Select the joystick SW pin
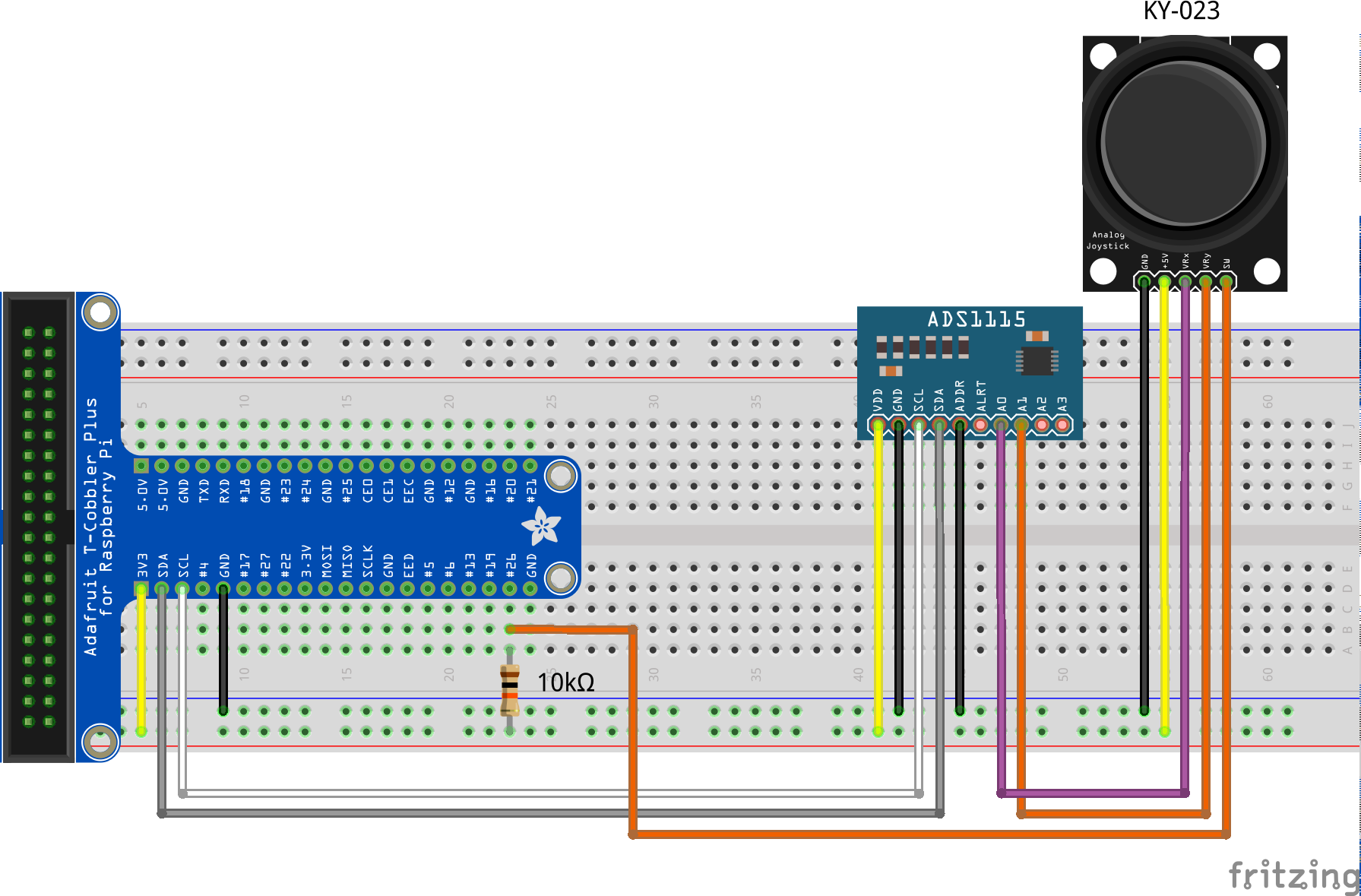The width and height of the screenshot is (1361, 896). [1226, 282]
